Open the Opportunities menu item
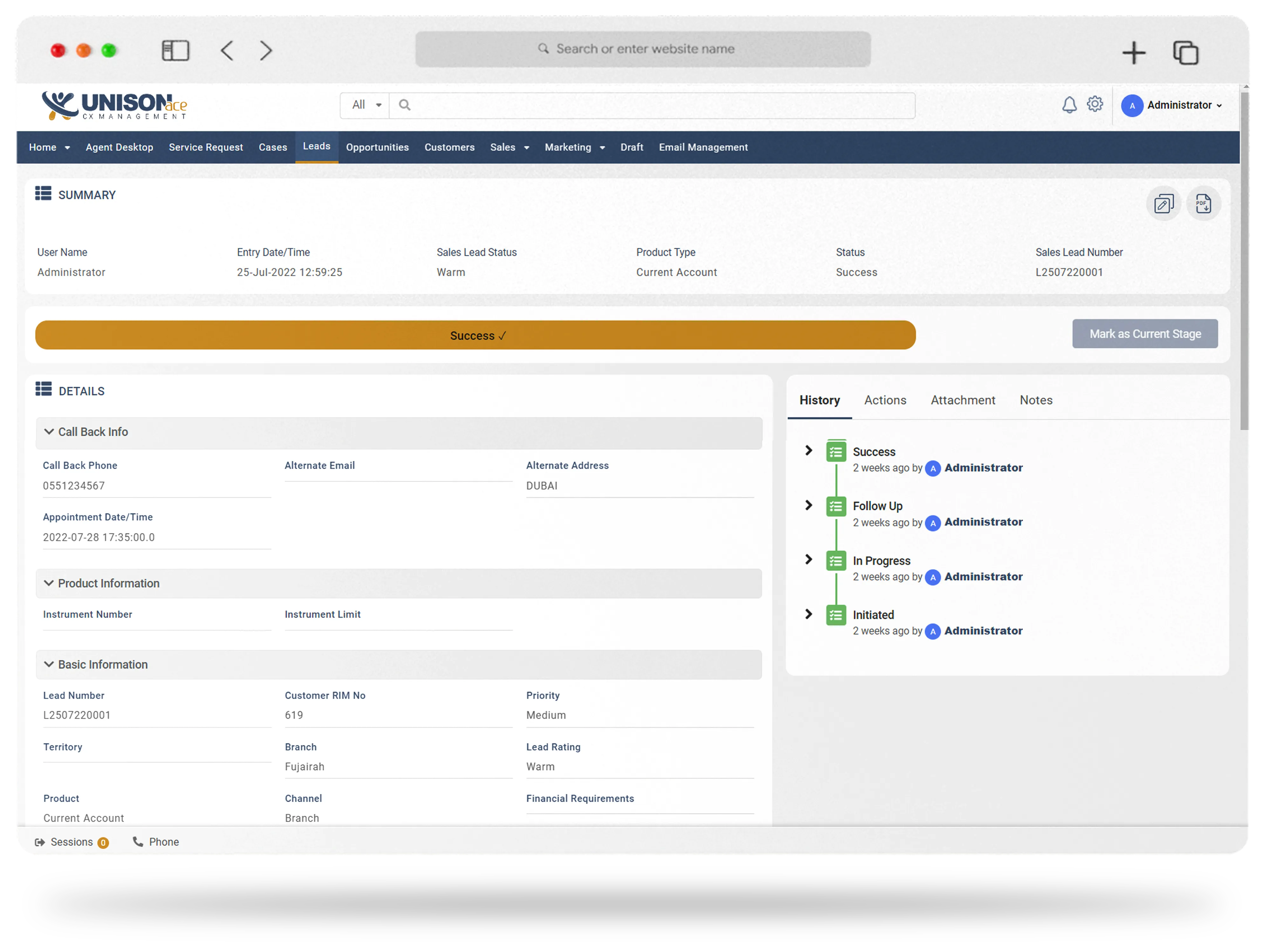Screen dimensions: 1285x952 coord(377,147)
